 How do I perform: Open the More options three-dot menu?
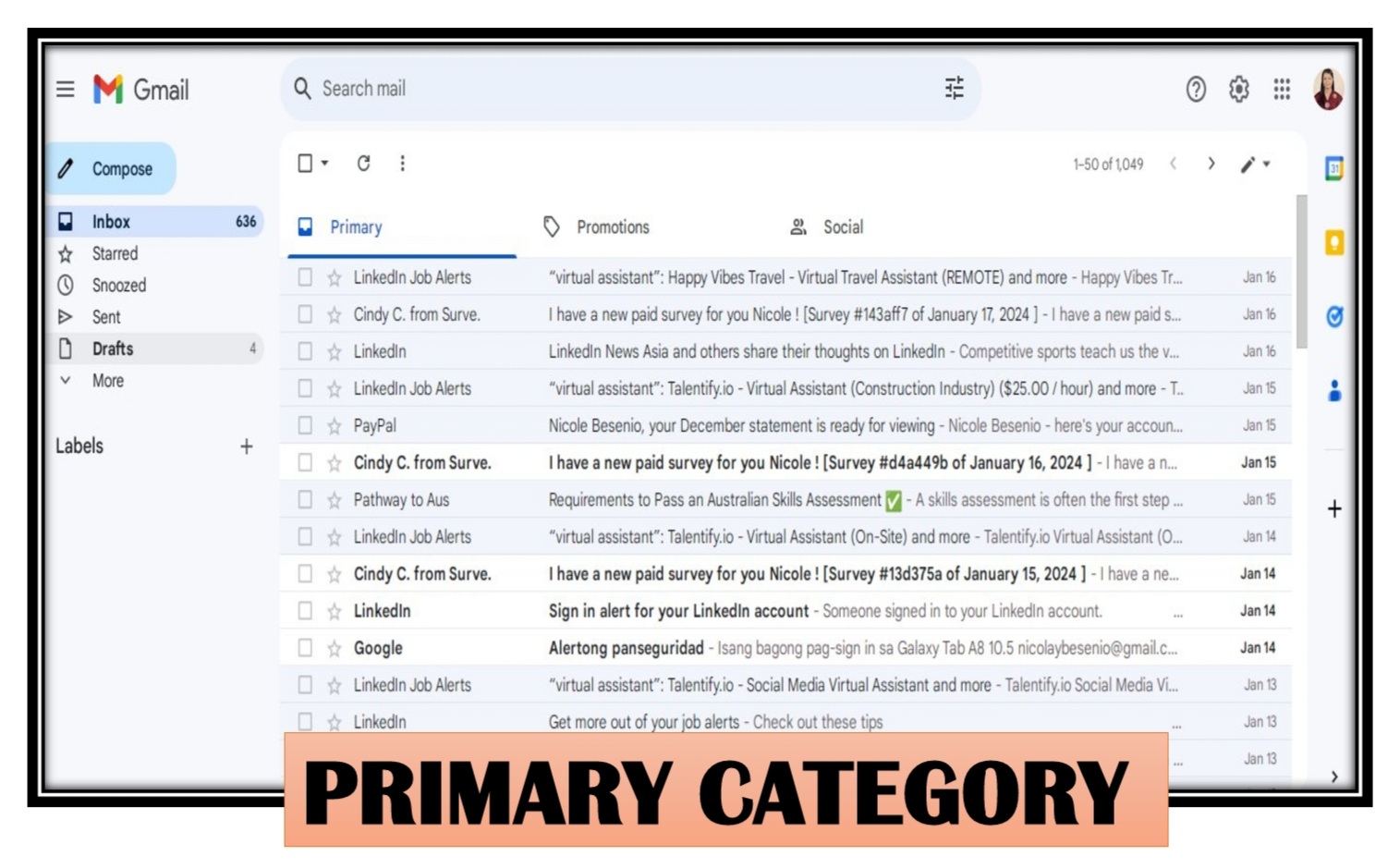pos(402,164)
